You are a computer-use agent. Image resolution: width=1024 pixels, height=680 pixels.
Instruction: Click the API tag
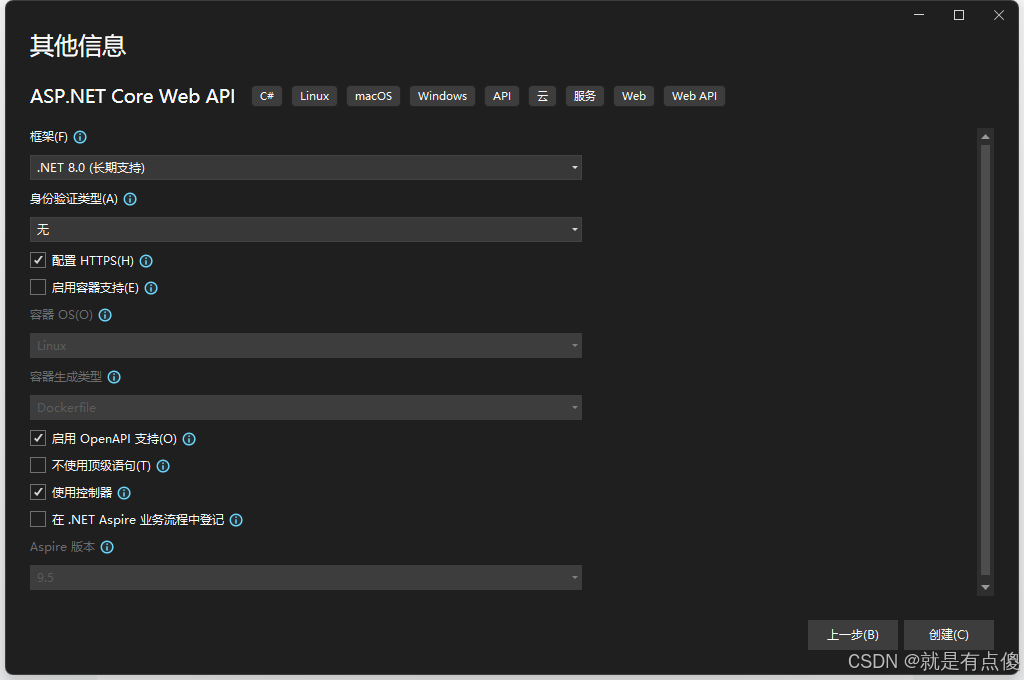click(x=502, y=96)
